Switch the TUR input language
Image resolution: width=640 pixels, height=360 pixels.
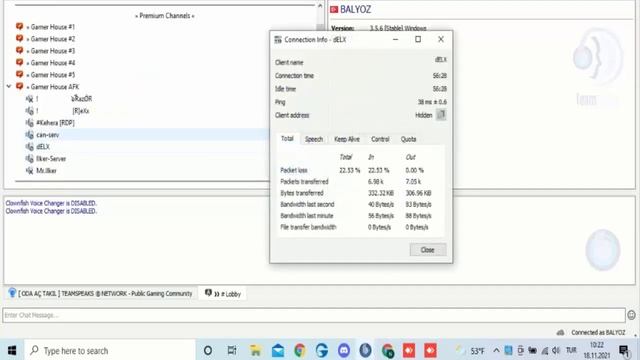tap(571, 350)
